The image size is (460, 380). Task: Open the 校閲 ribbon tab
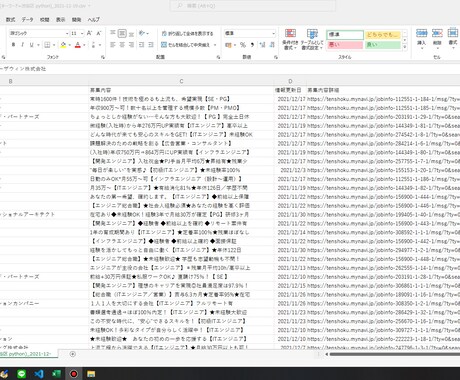(45, 20)
